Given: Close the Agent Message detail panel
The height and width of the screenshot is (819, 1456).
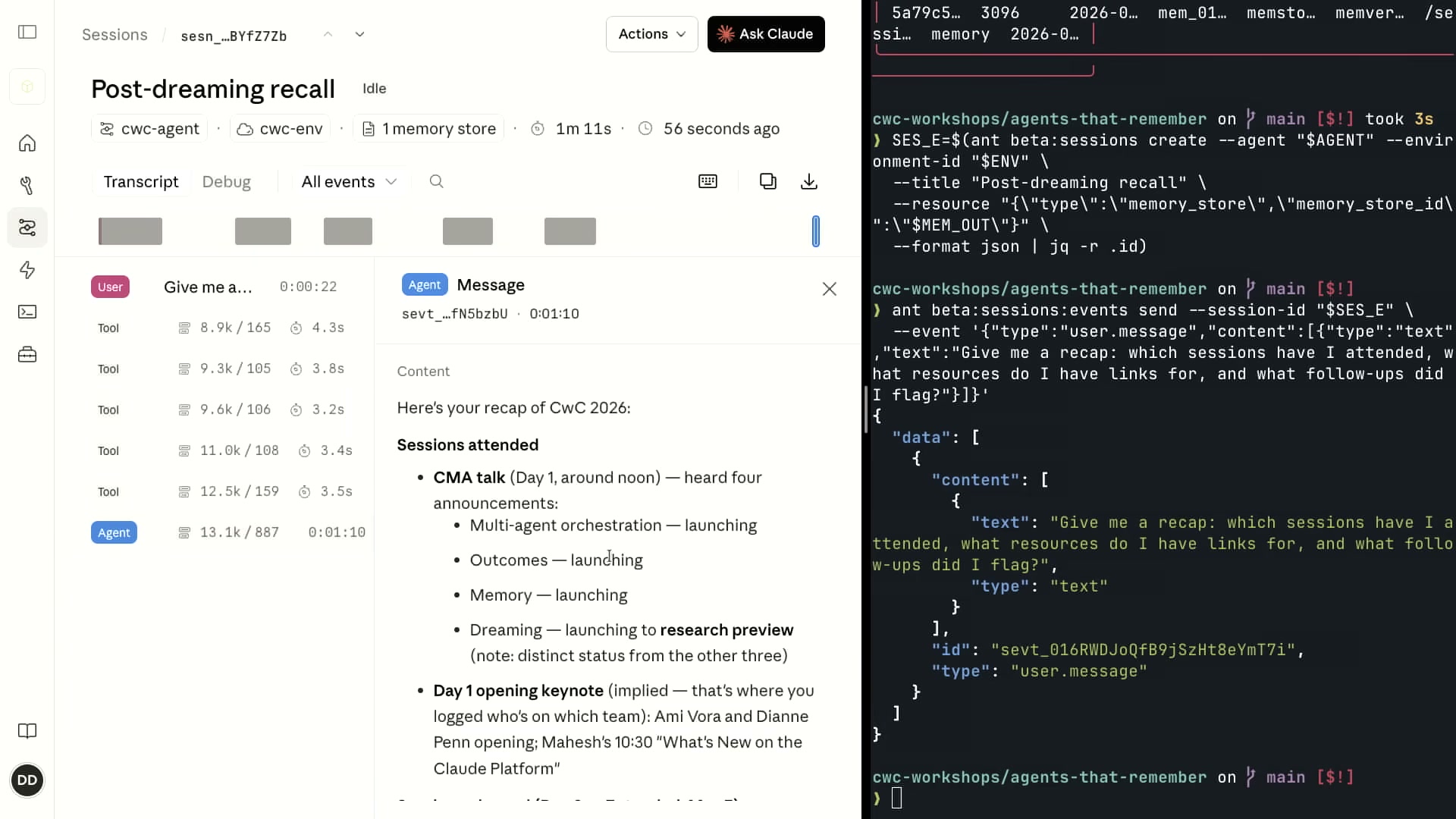Looking at the screenshot, I should coord(830,289).
